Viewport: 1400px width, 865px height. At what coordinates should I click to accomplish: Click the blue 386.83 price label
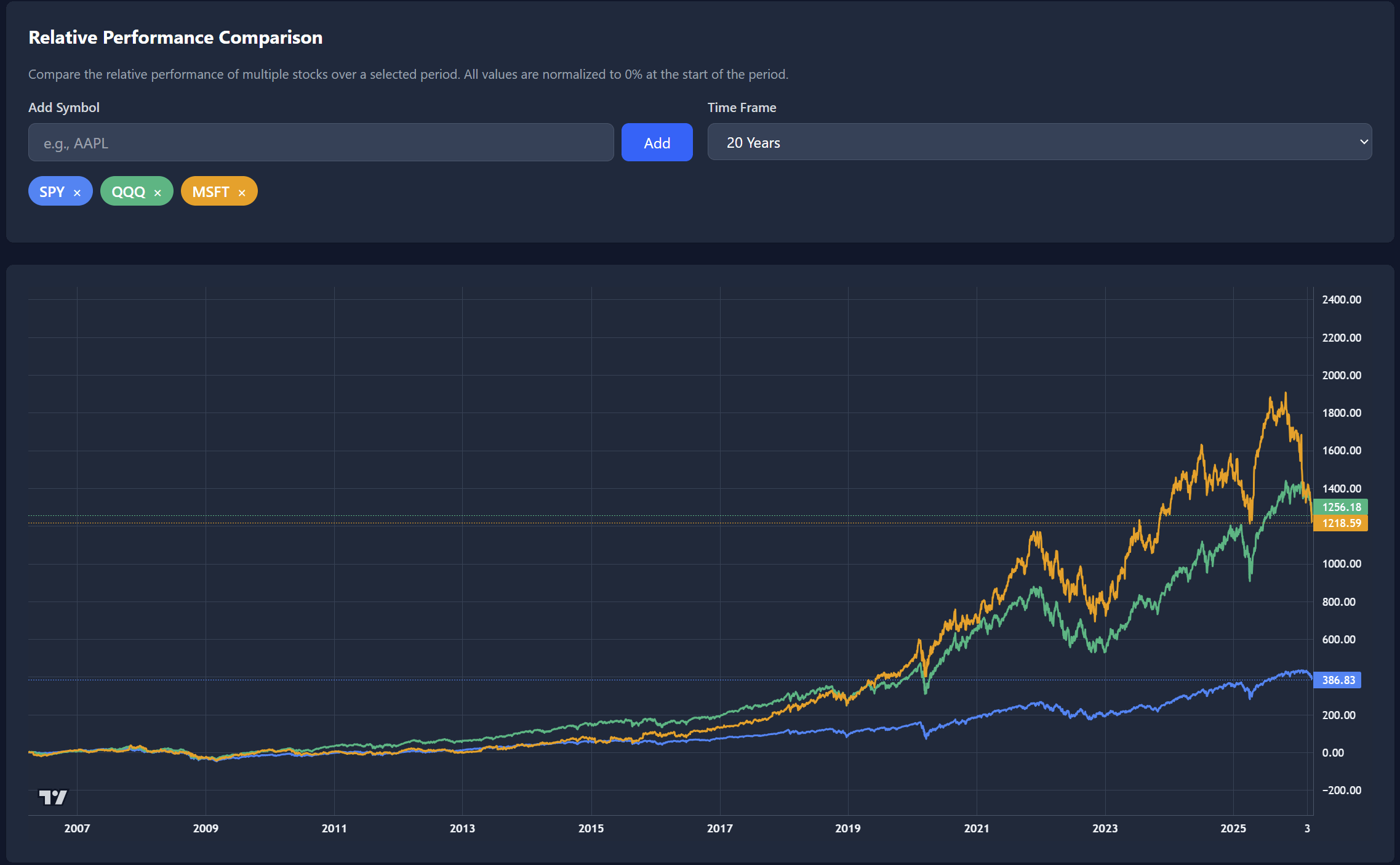(x=1338, y=680)
